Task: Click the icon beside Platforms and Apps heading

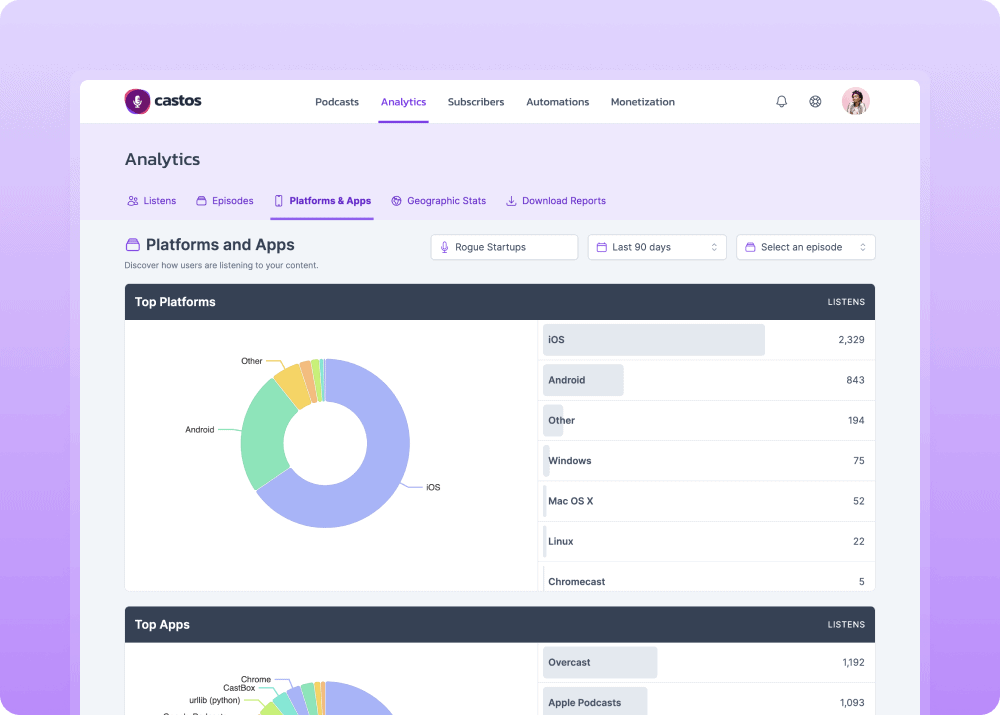Action: 133,245
